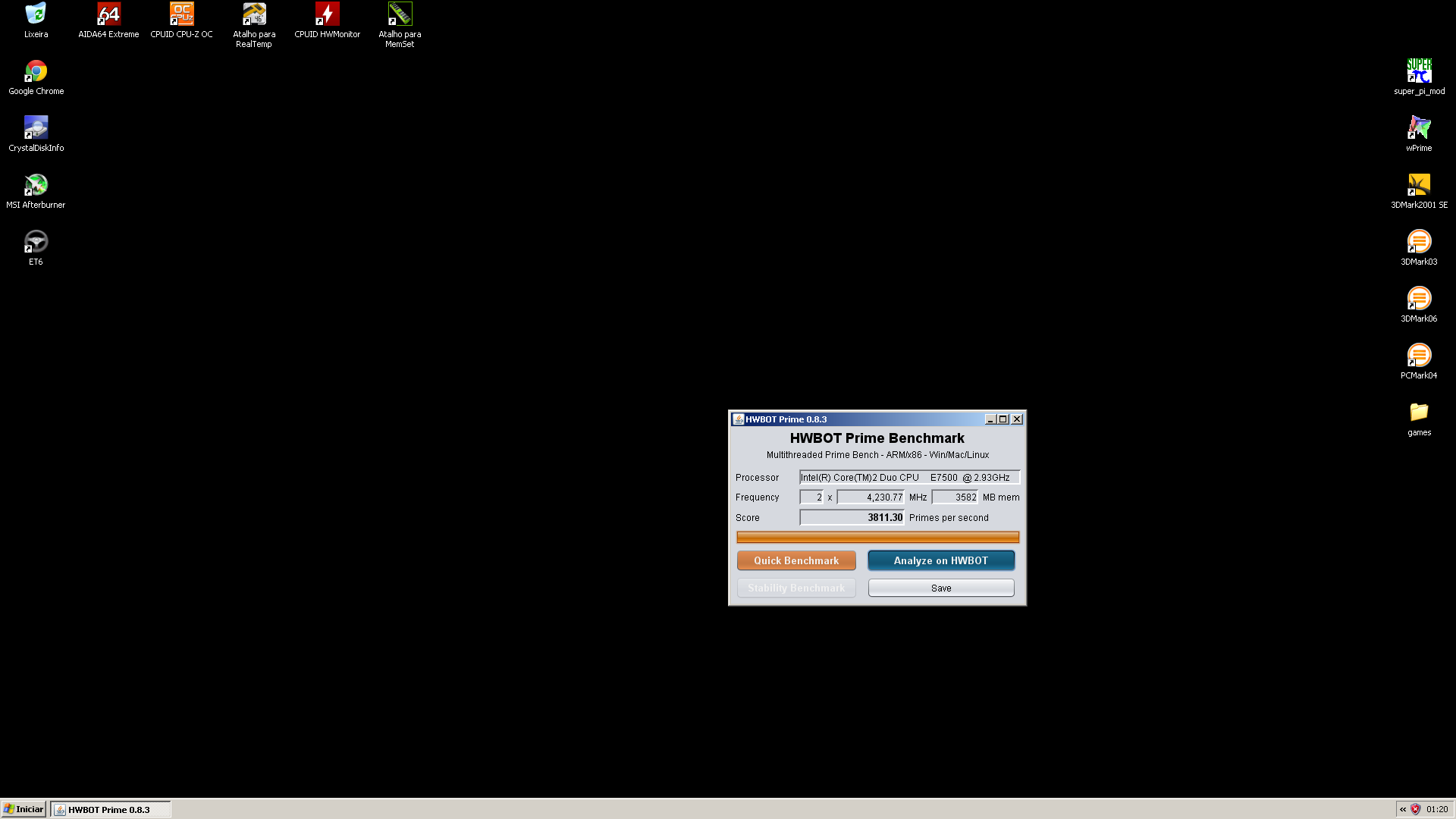Run the Quick Benchmark

point(796,560)
